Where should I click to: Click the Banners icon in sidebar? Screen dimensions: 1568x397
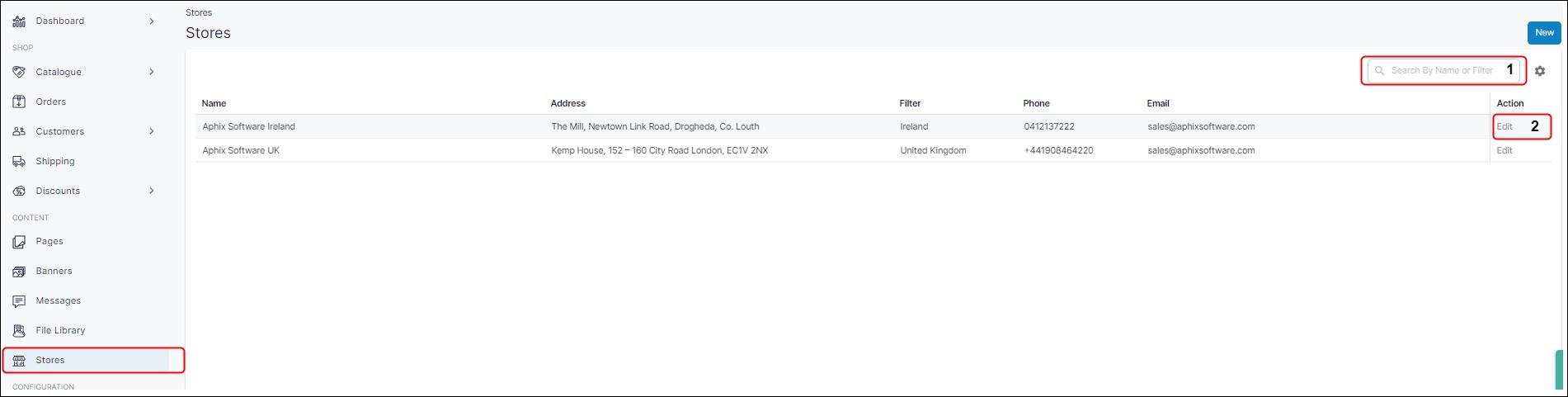[x=19, y=272]
